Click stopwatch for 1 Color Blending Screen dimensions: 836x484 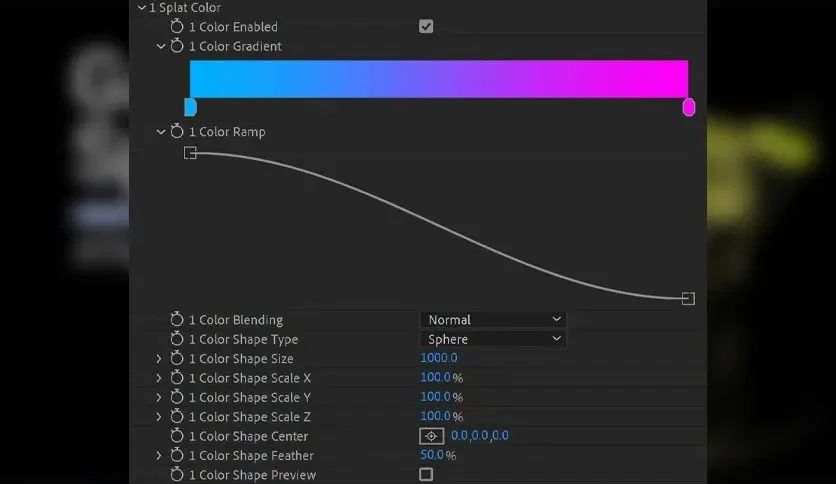point(176,319)
